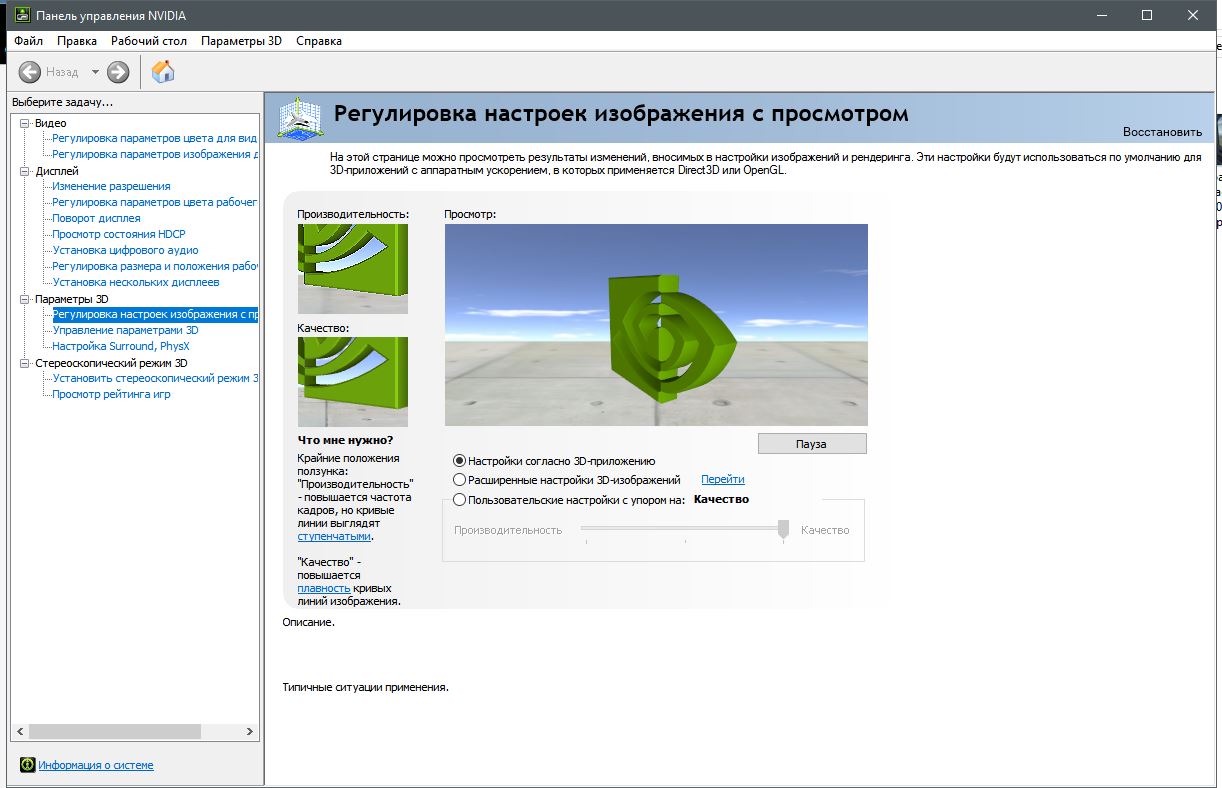Open Просмотр состояния HDCP item
This screenshot has width=1222, height=788.
[x=119, y=234]
